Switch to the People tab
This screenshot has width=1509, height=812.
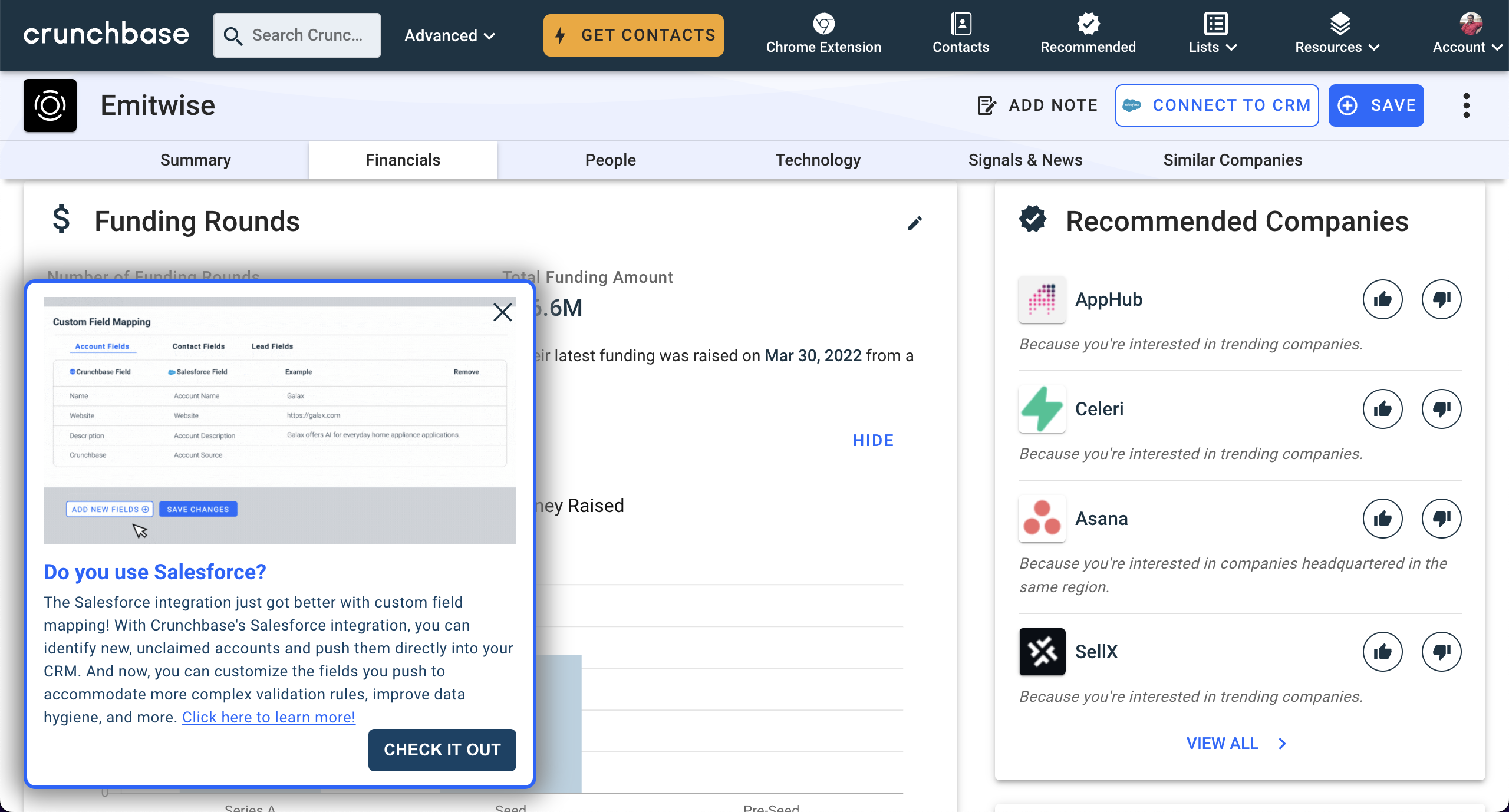tap(611, 160)
